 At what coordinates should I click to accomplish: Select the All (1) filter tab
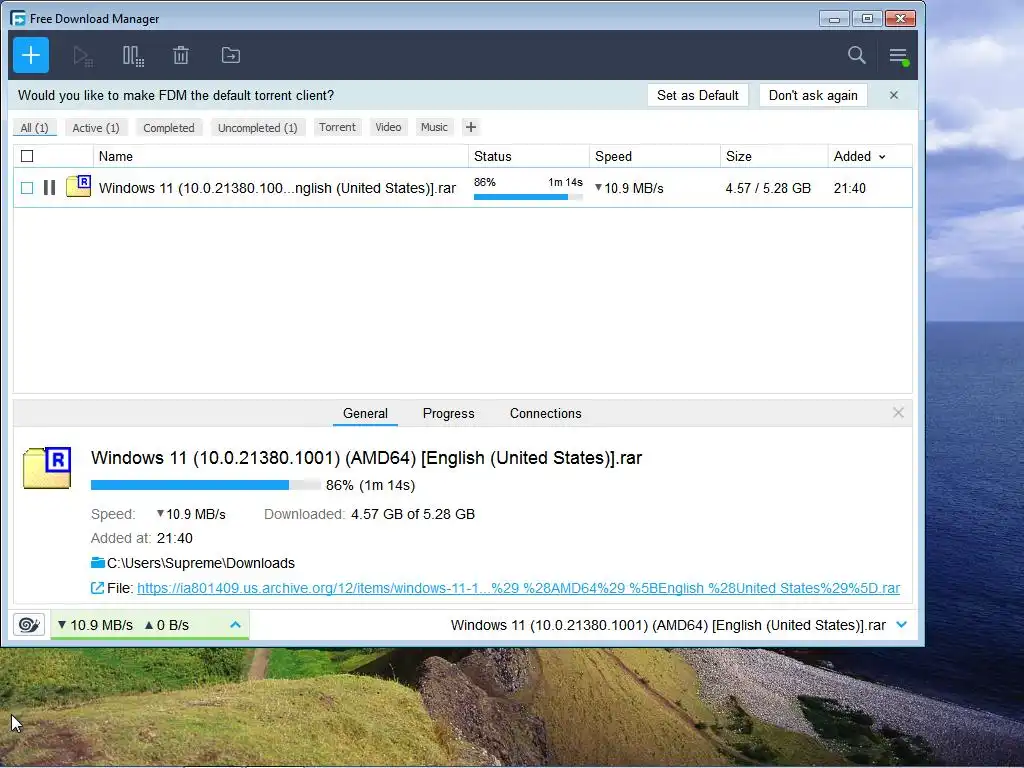35,127
